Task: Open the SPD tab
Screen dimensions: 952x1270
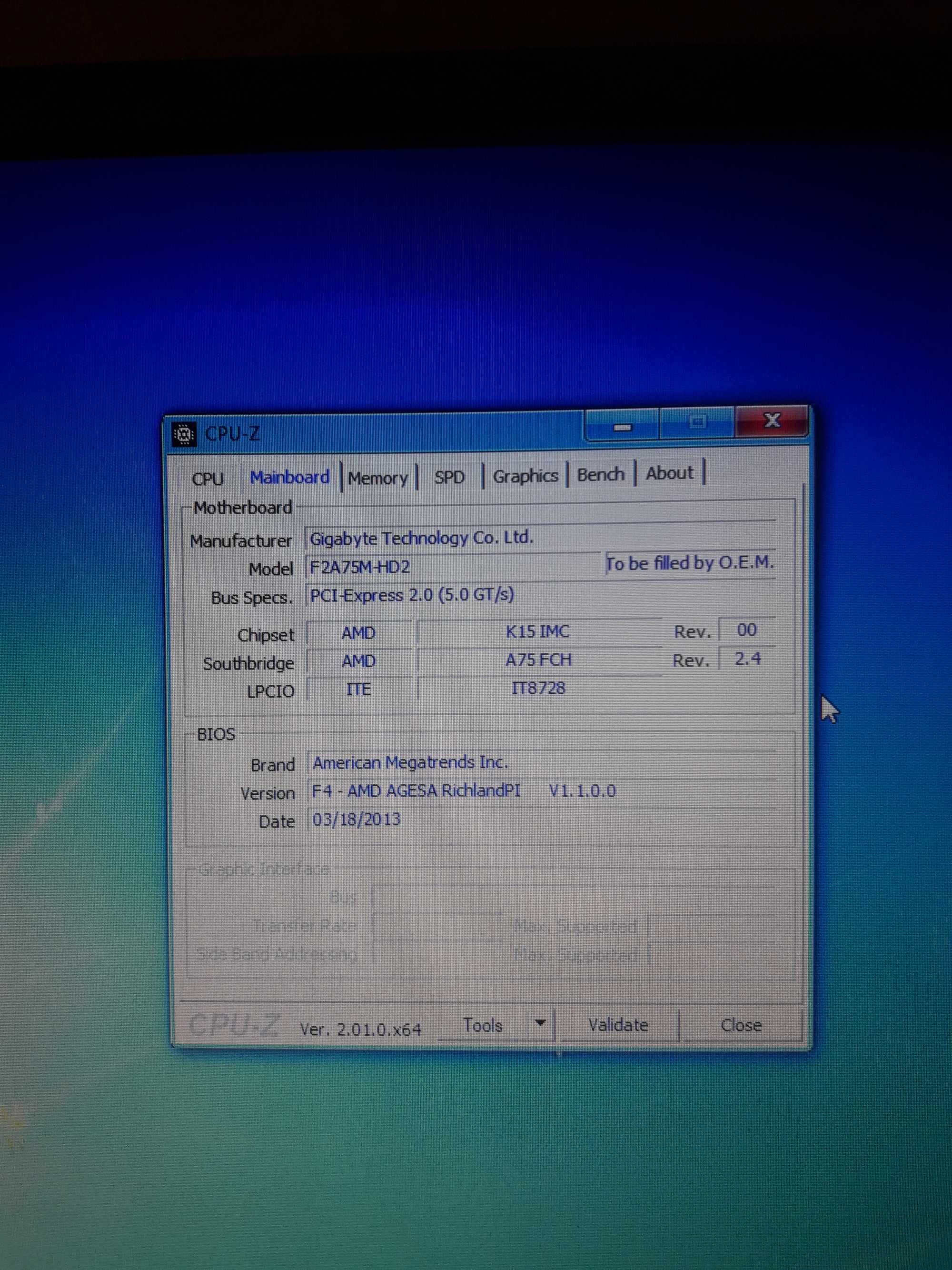Action: click(449, 477)
